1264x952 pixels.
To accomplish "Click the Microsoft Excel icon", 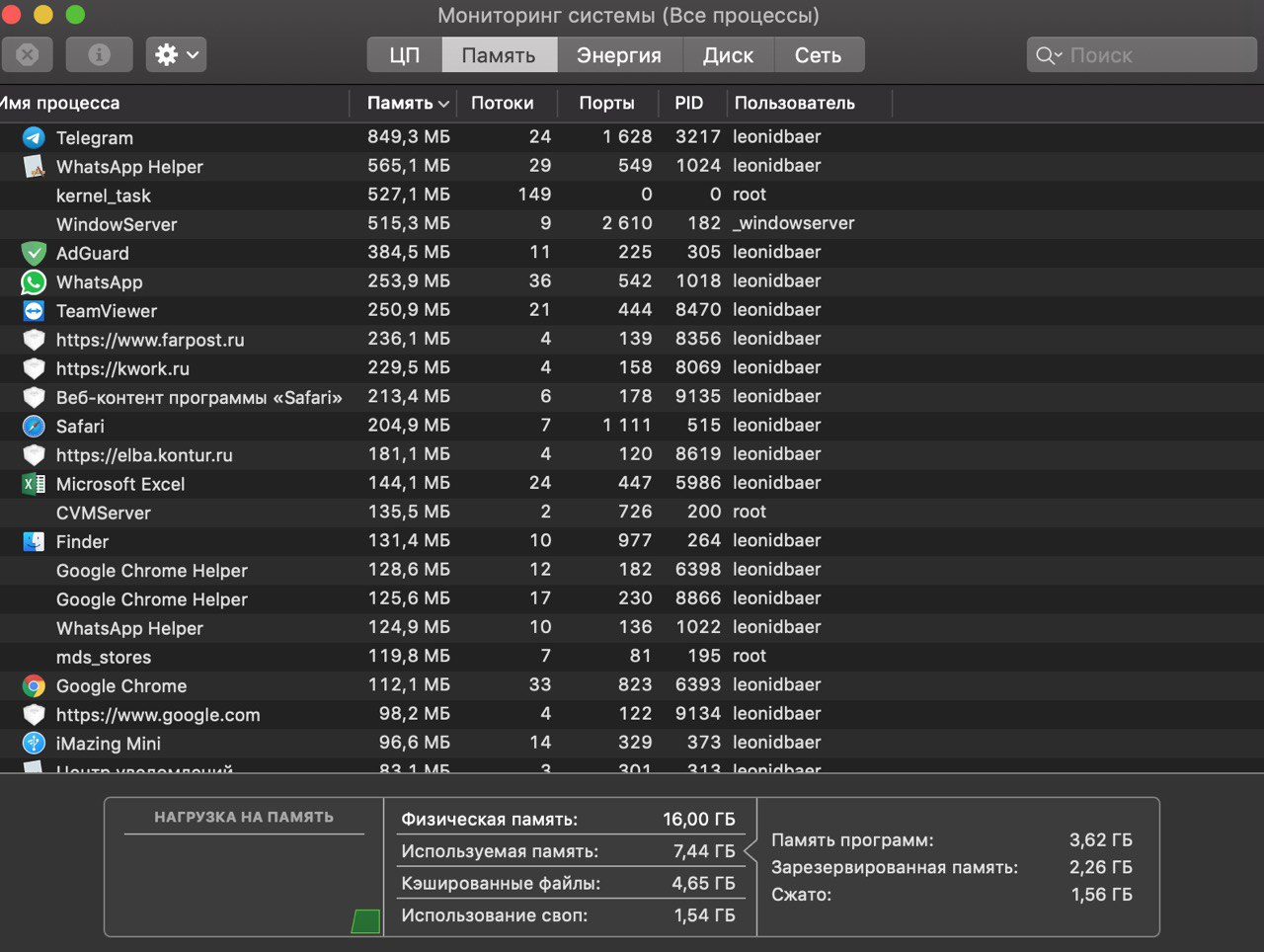I will pyautogui.click(x=34, y=484).
